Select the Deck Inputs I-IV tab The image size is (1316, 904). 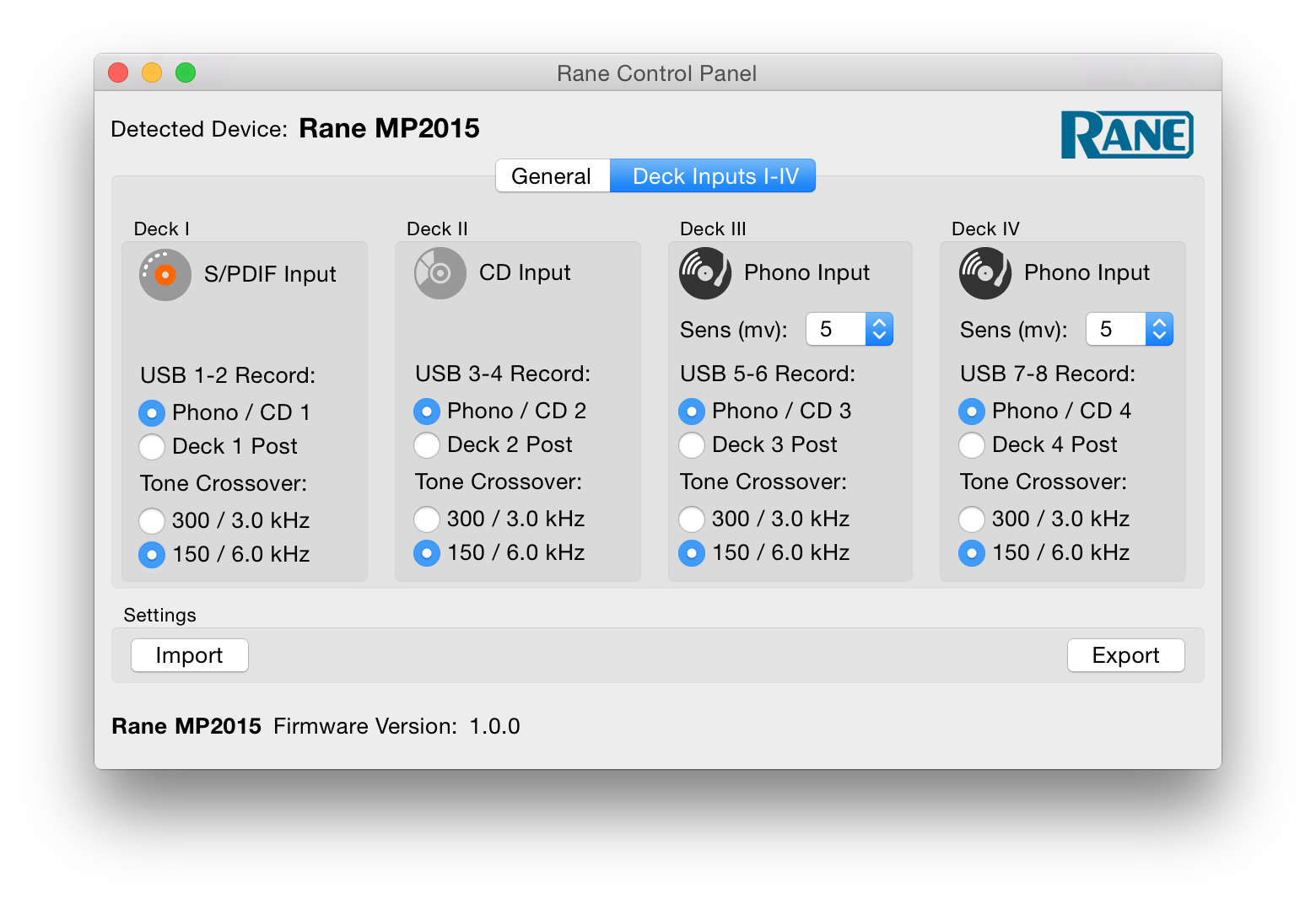pyautogui.click(x=714, y=176)
